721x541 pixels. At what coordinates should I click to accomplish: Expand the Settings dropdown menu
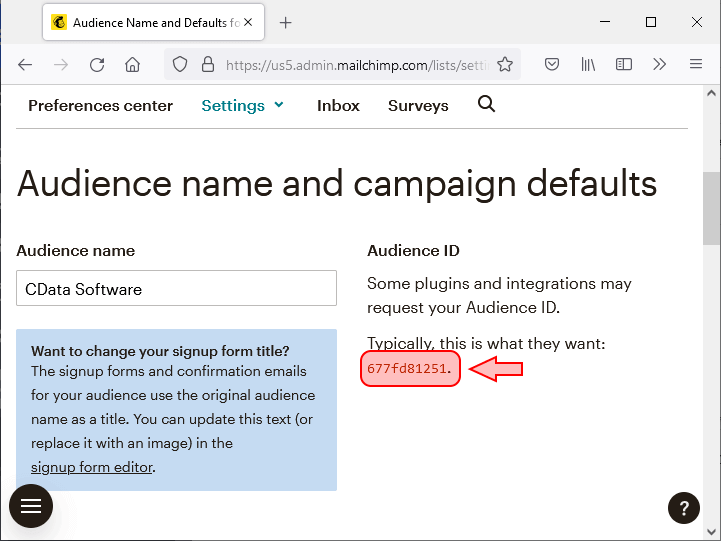pyautogui.click(x=243, y=105)
